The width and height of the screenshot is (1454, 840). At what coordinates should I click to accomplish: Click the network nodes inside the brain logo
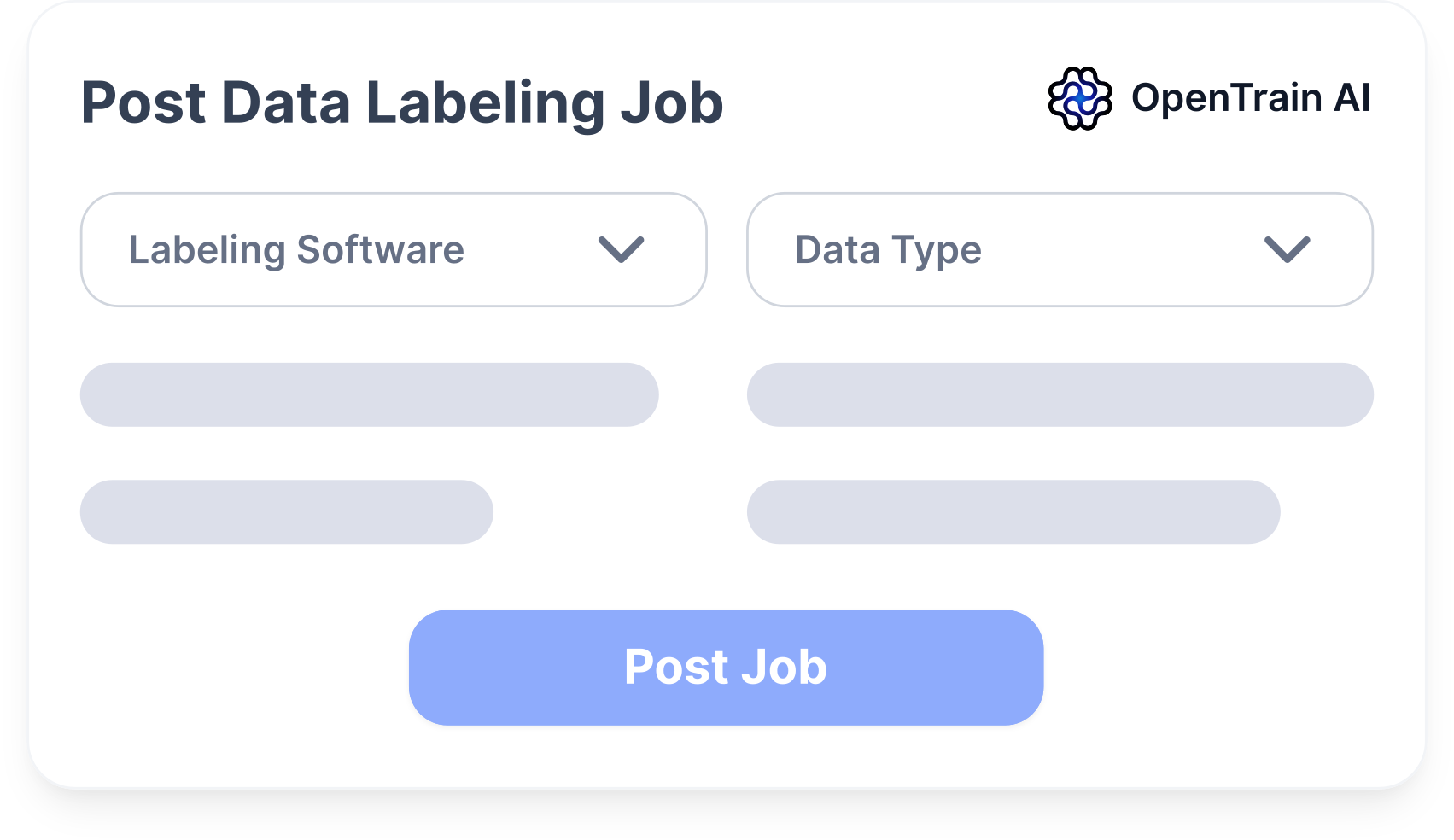(x=1079, y=100)
